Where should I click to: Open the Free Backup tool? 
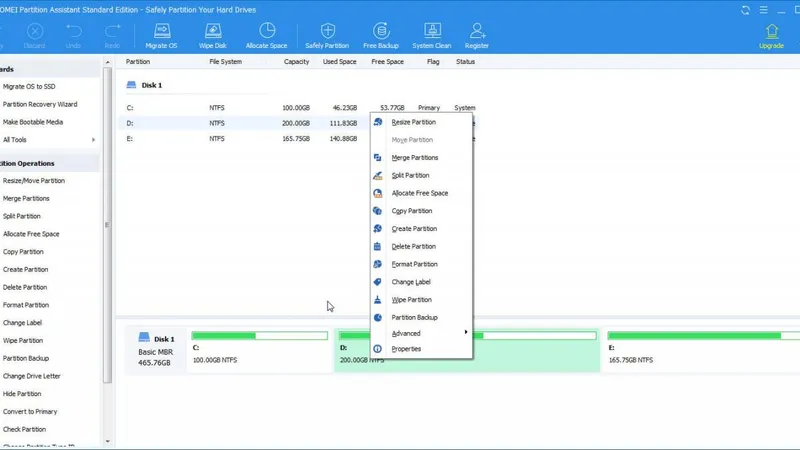coord(381,36)
